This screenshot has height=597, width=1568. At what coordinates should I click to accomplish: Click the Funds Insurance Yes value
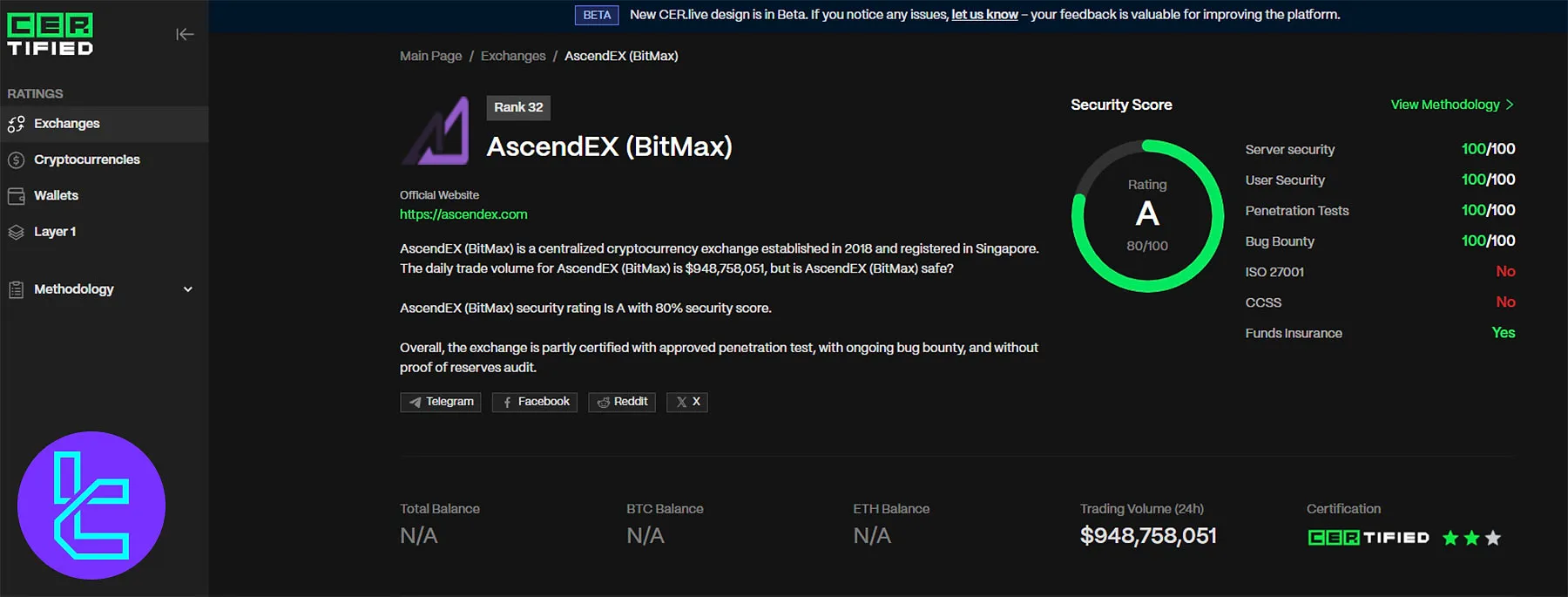click(x=1504, y=333)
